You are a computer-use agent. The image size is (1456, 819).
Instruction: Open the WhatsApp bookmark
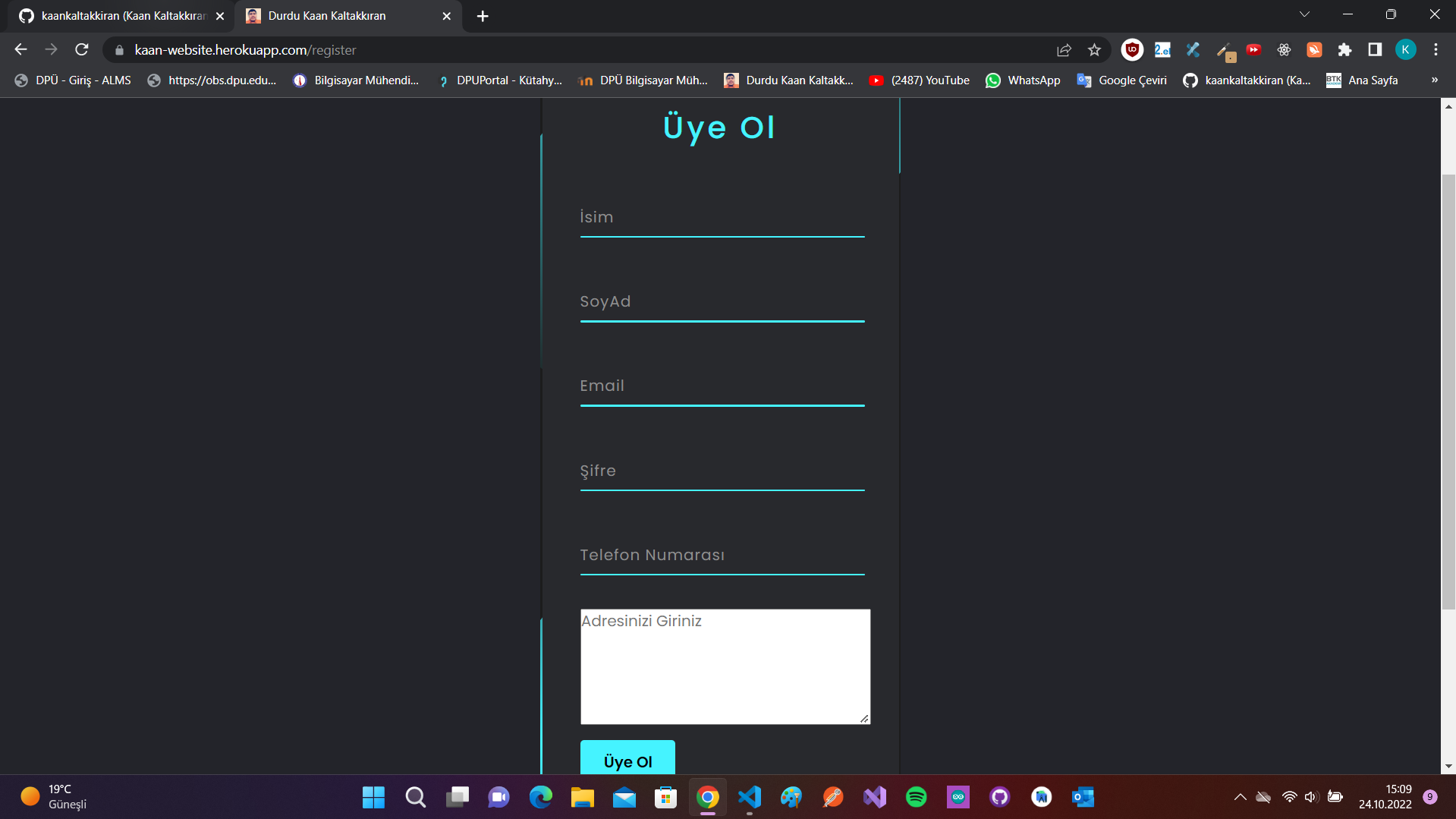1023,80
